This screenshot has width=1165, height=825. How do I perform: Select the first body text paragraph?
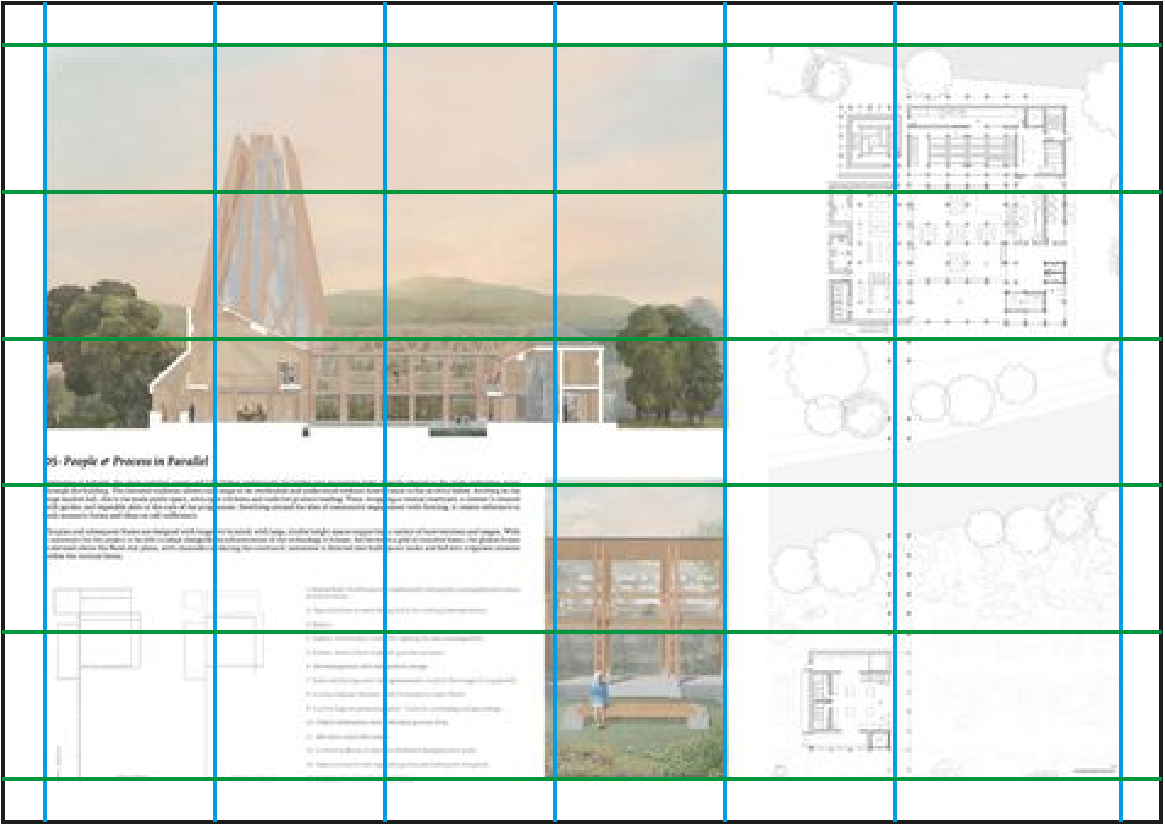[284, 502]
